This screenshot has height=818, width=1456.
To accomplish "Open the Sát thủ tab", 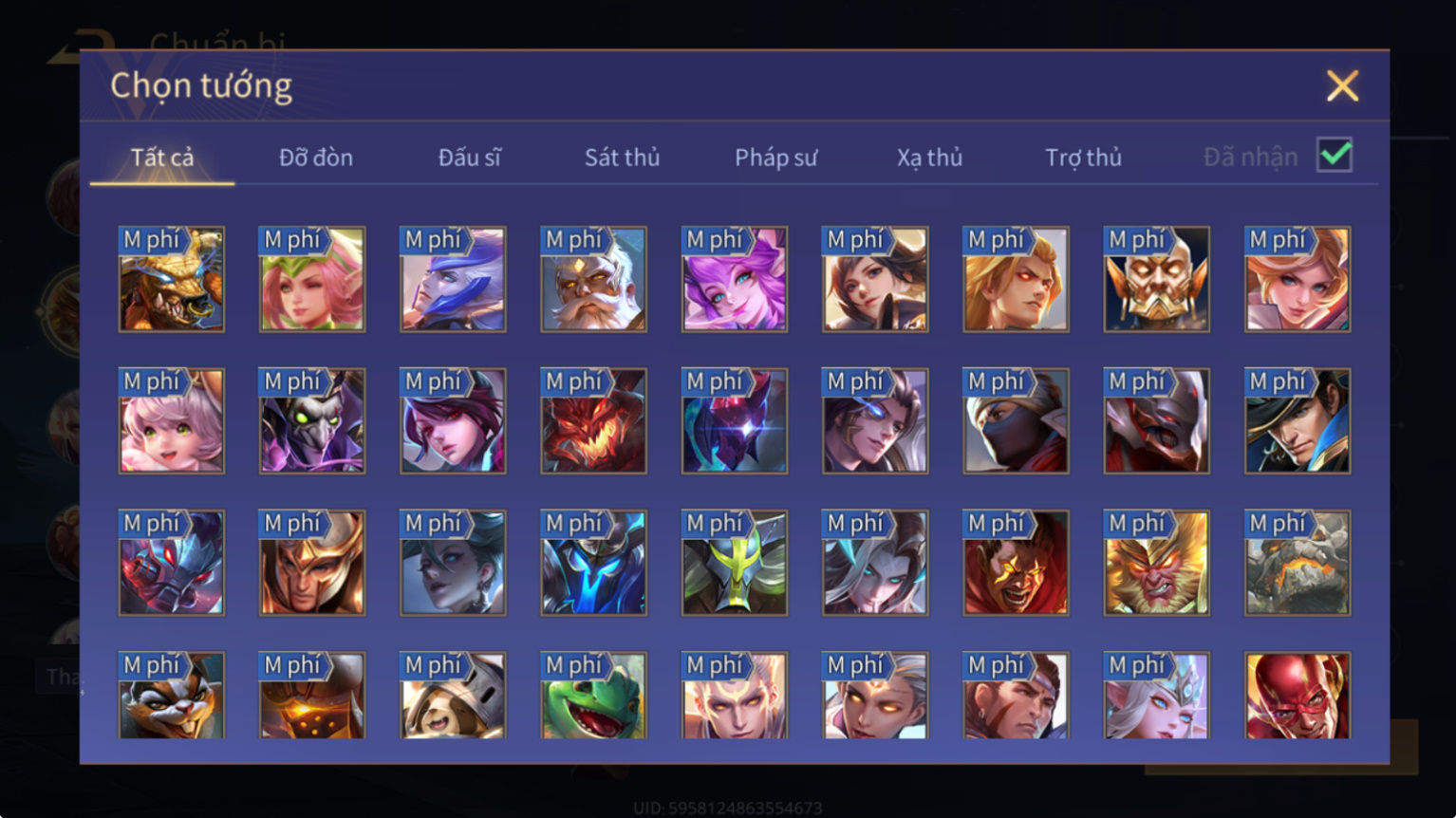I will (x=622, y=158).
